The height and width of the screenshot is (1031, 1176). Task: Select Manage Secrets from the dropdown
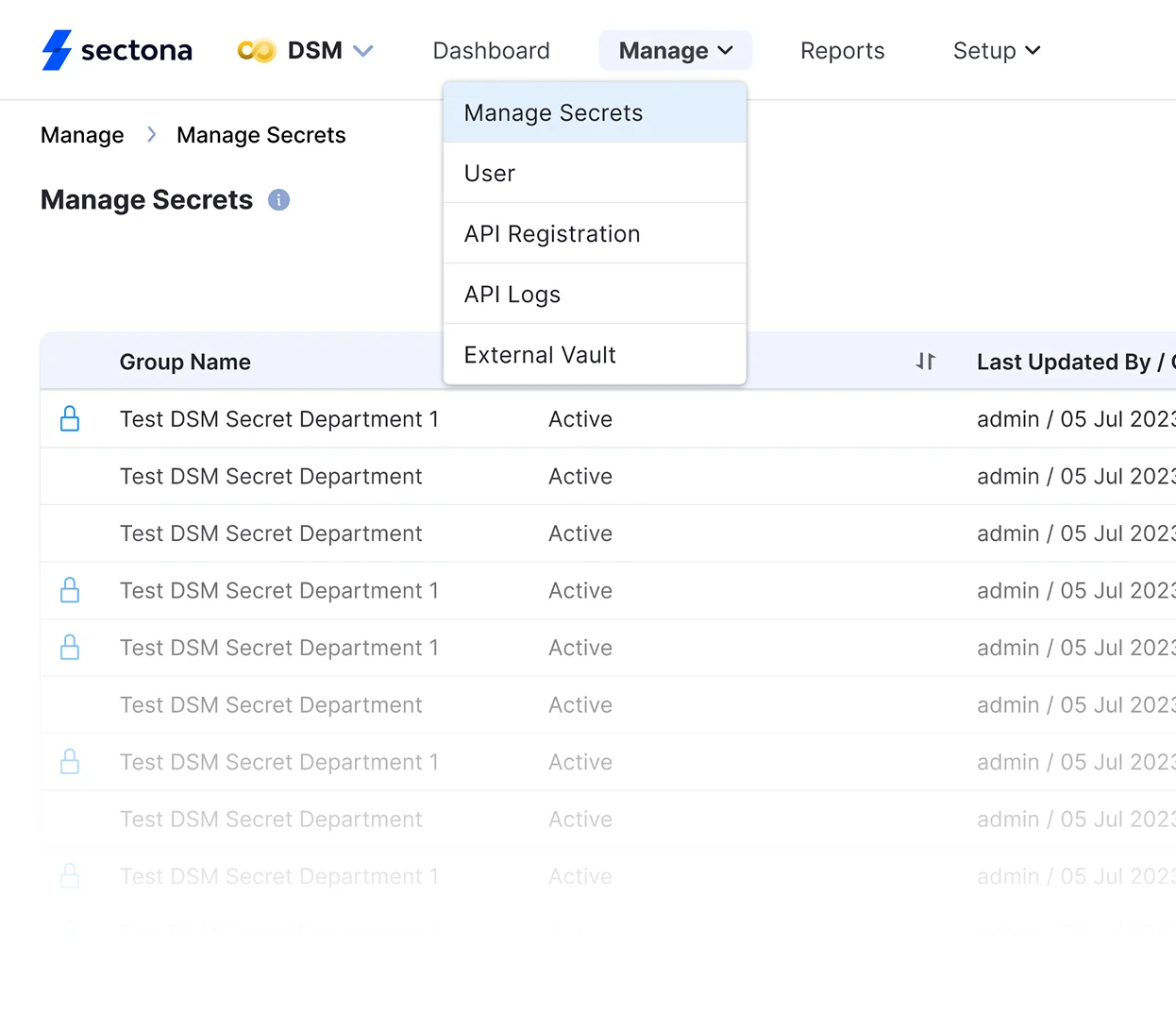(553, 113)
